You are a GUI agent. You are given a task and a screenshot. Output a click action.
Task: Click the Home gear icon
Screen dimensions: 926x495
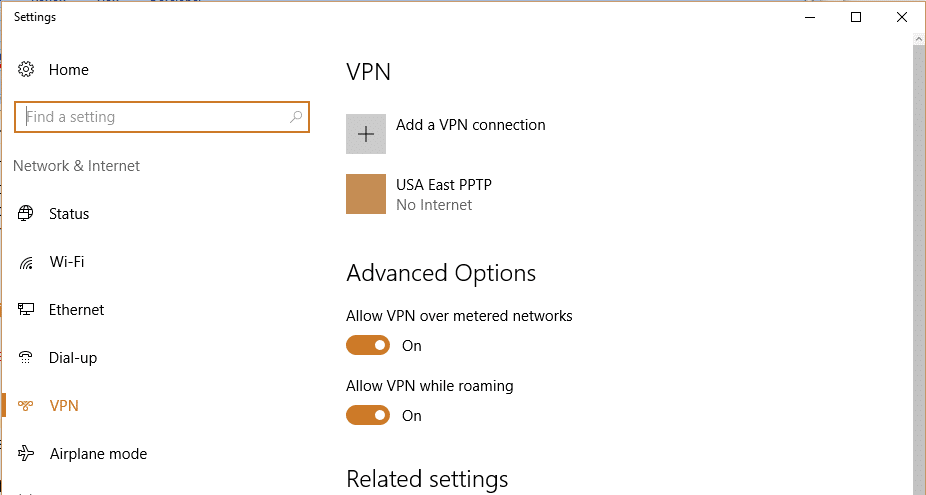click(x=25, y=69)
